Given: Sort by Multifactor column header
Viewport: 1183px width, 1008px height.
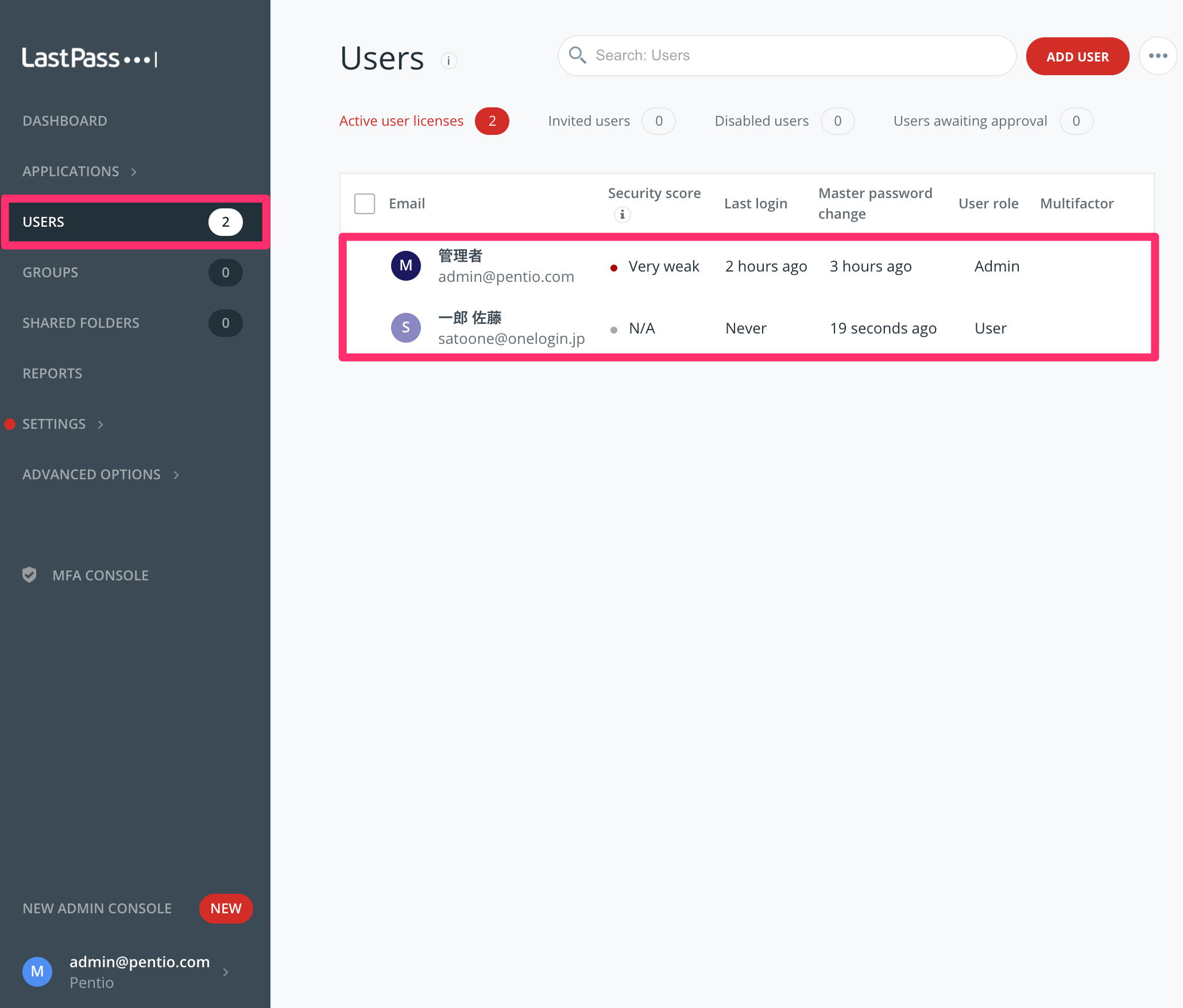Looking at the screenshot, I should [x=1077, y=204].
